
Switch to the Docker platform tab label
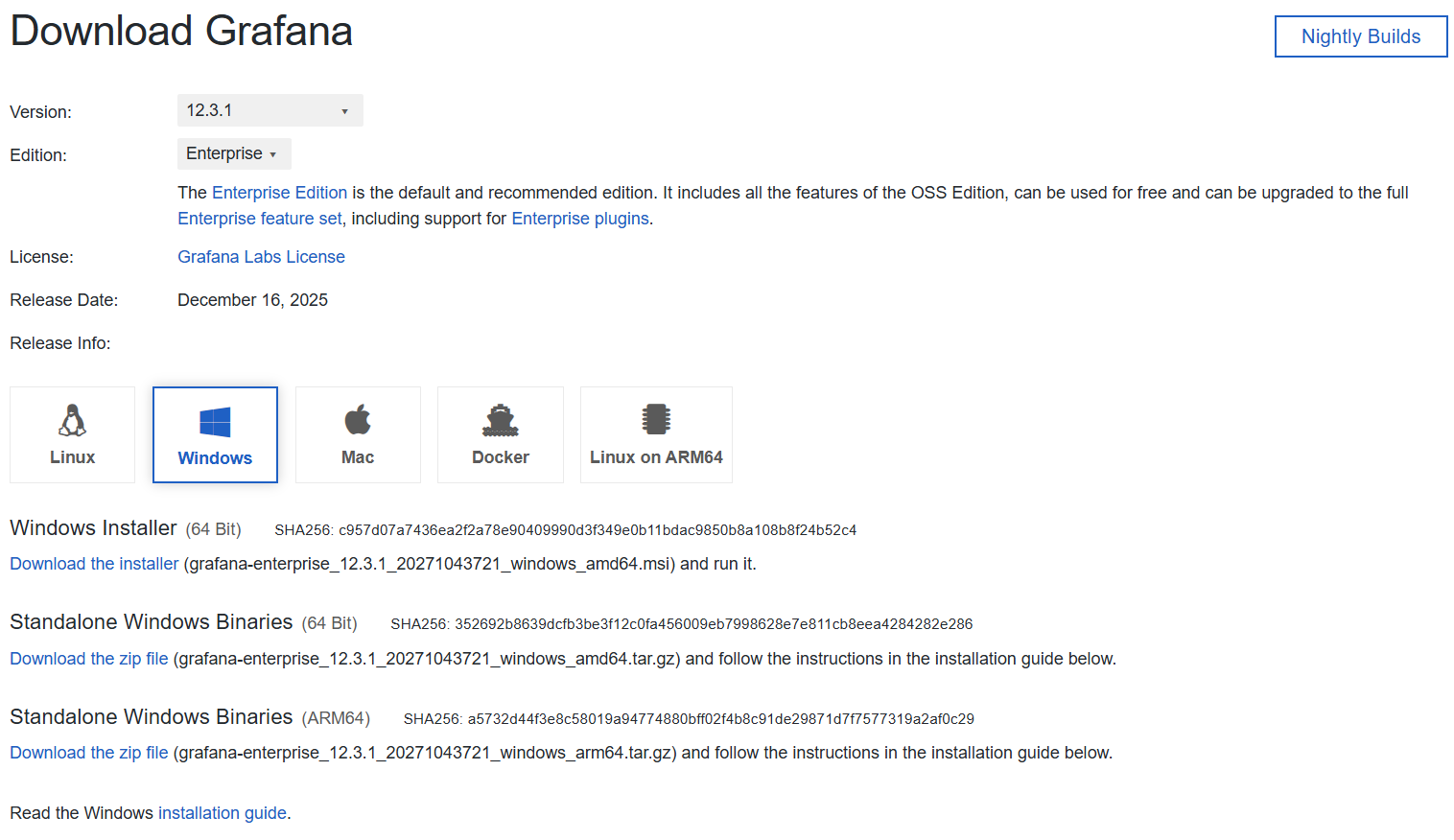[501, 457]
